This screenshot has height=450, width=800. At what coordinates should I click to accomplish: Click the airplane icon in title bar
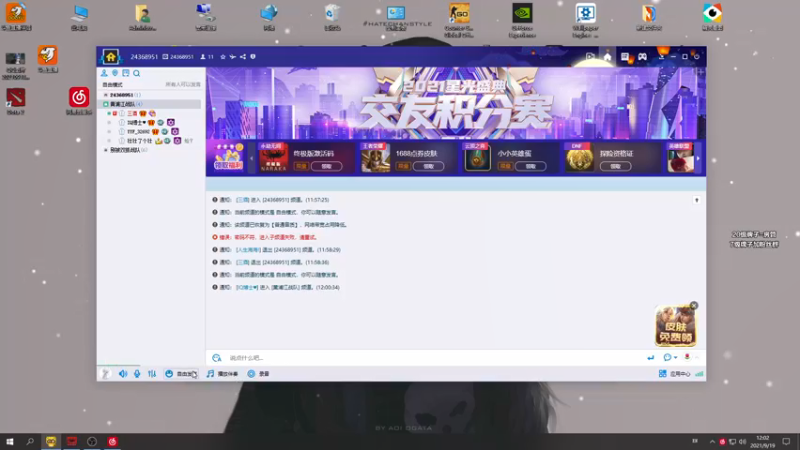pyautogui.click(x=233, y=57)
